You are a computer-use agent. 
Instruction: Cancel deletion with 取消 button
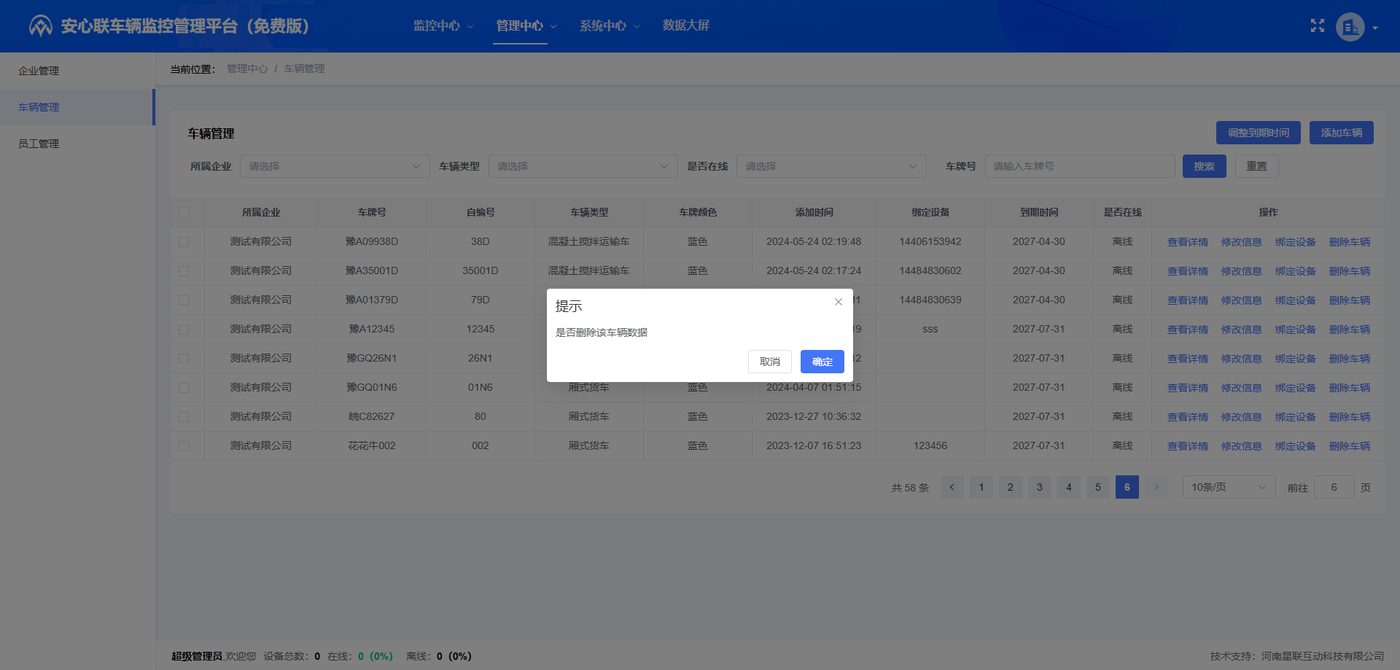coord(770,362)
